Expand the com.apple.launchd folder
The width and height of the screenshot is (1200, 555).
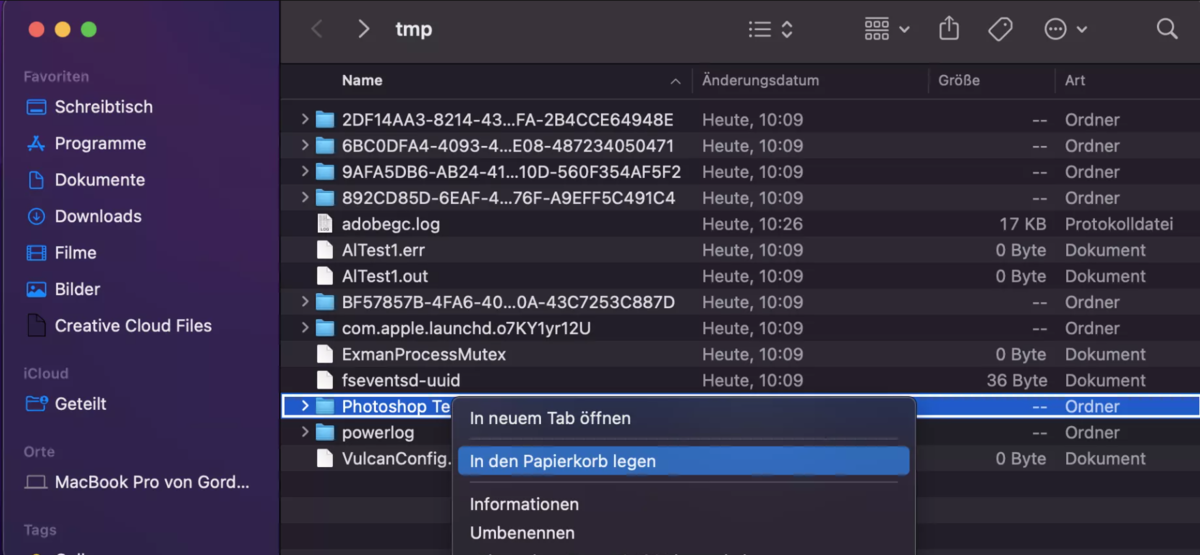pyautogui.click(x=305, y=328)
